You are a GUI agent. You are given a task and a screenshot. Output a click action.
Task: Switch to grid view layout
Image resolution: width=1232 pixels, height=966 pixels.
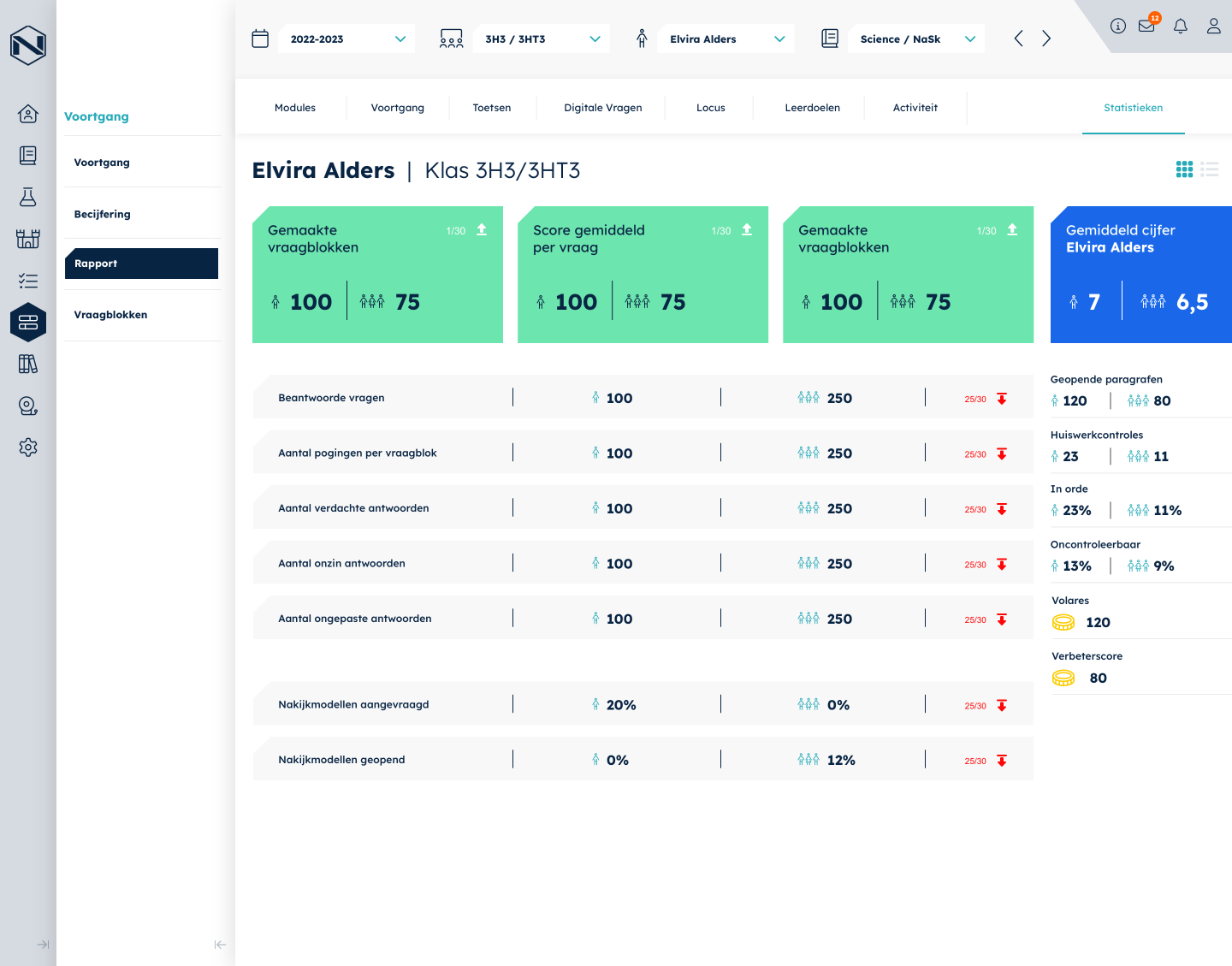[x=1184, y=169]
